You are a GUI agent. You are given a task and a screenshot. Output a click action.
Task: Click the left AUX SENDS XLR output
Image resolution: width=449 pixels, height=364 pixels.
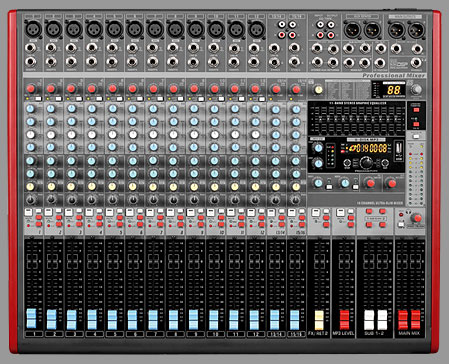(x=352, y=30)
